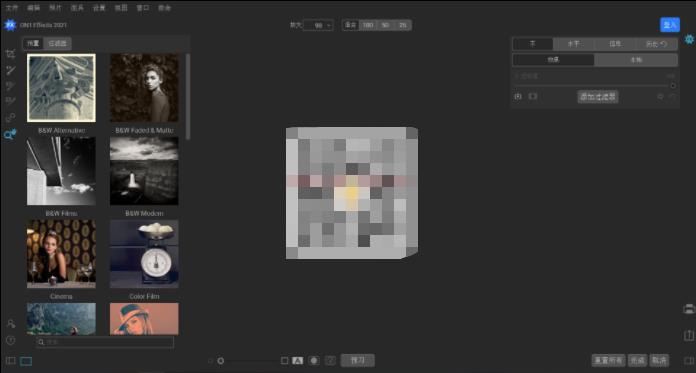Open the first menu bar item 文件
The width and height of the screenshot is (696, 373).
click(12, 8)
